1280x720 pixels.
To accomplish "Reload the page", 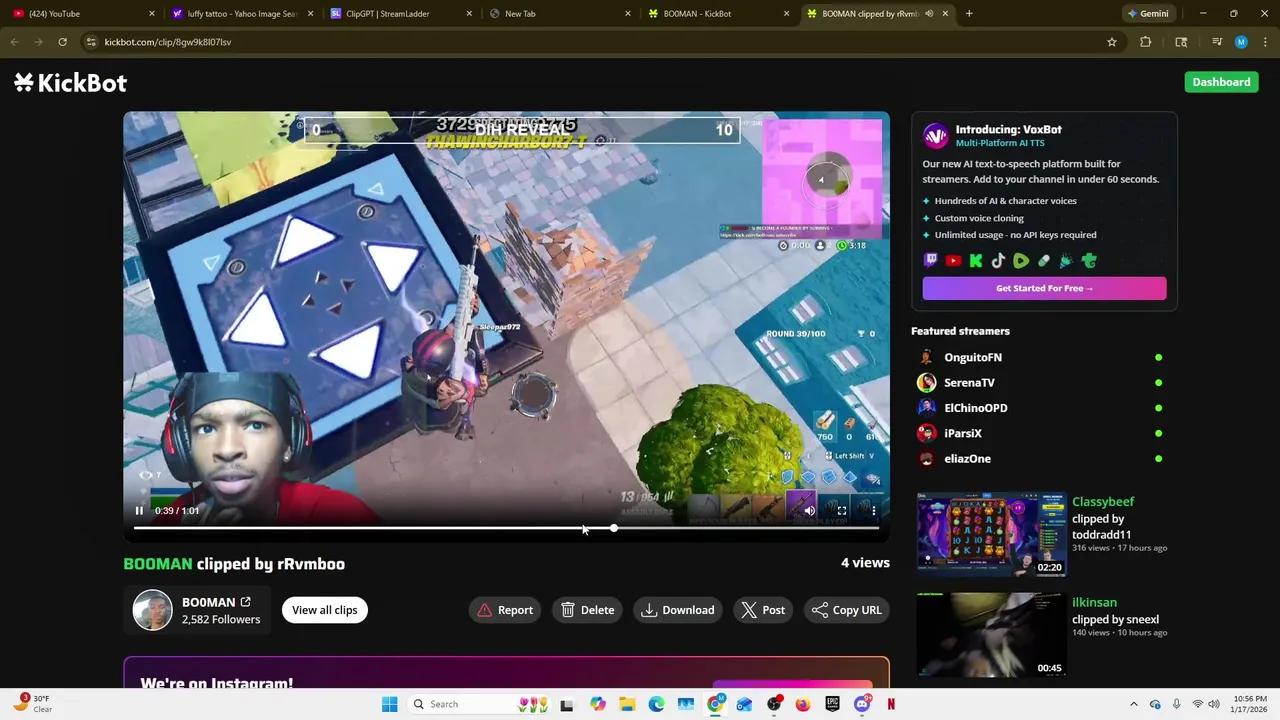I will [x=62, y=42].
